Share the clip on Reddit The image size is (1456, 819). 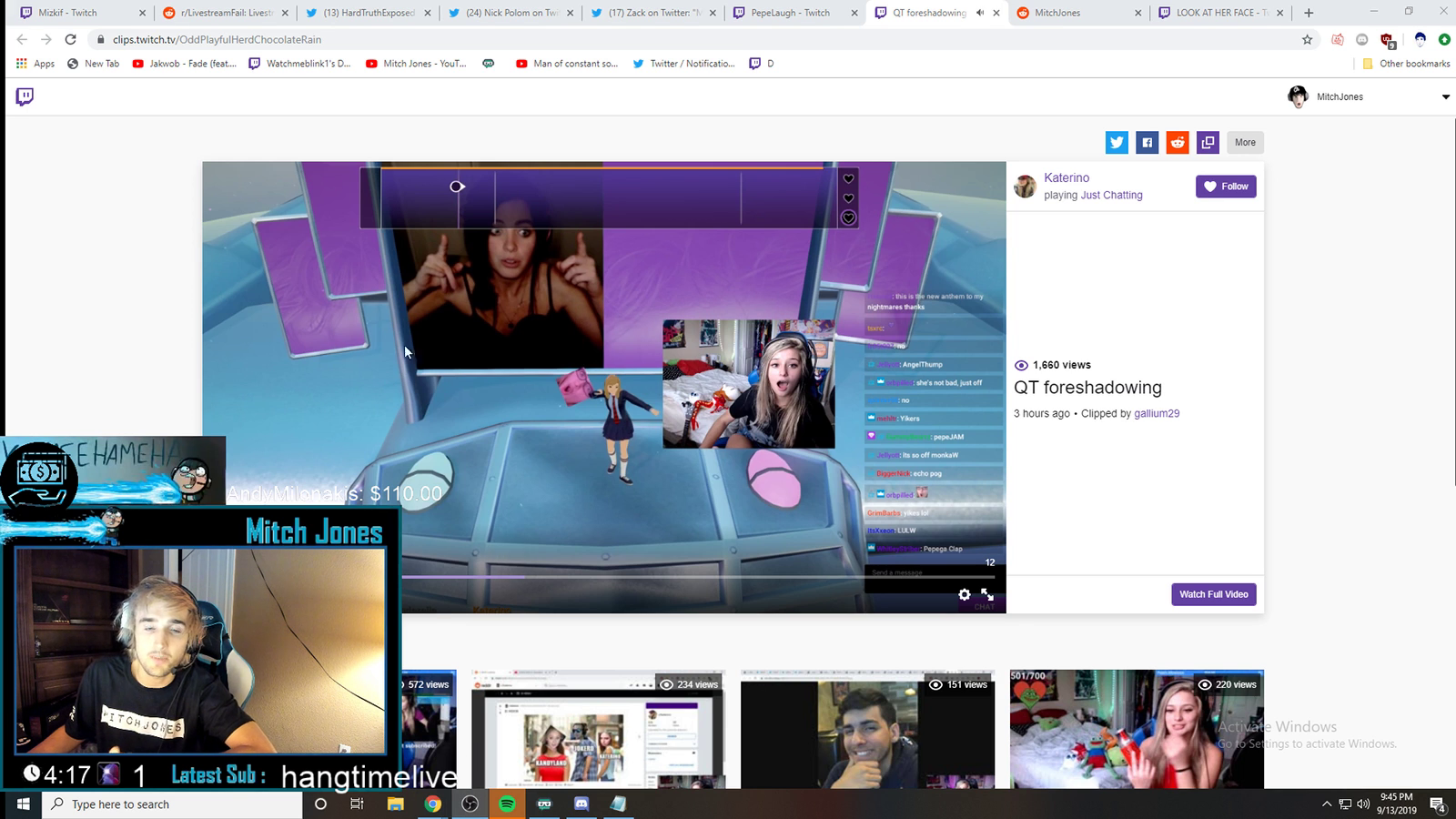1178,142
